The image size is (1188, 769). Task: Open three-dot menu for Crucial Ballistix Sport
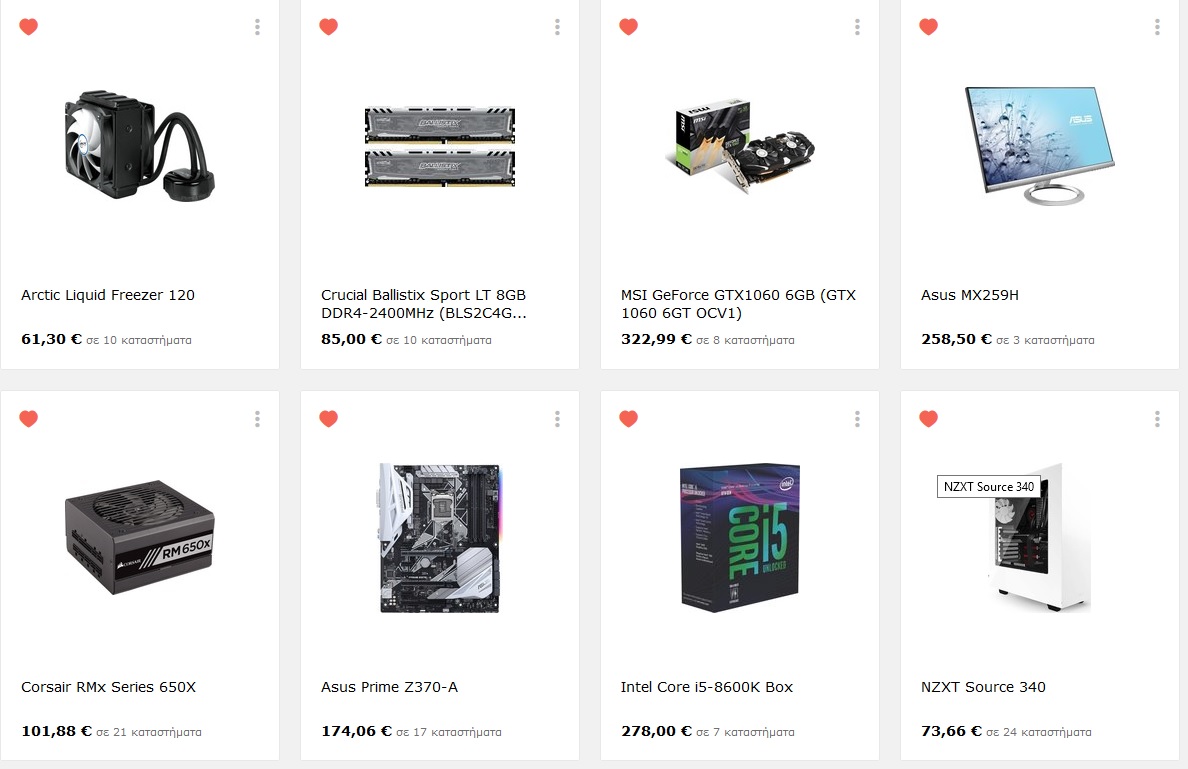tap(558, 27)
